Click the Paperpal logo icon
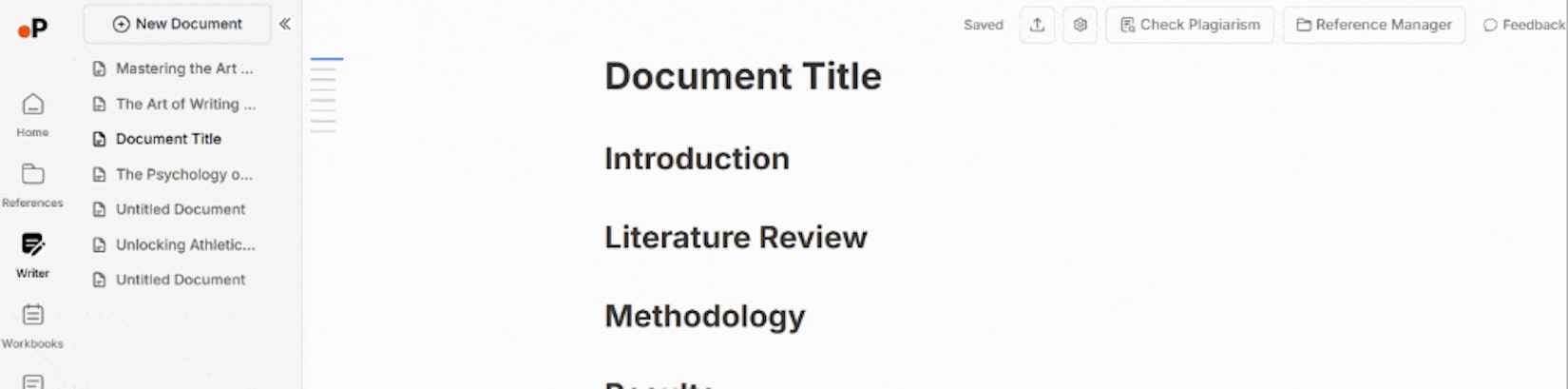This screenshot has height=389, width=1568. [32, 29]
